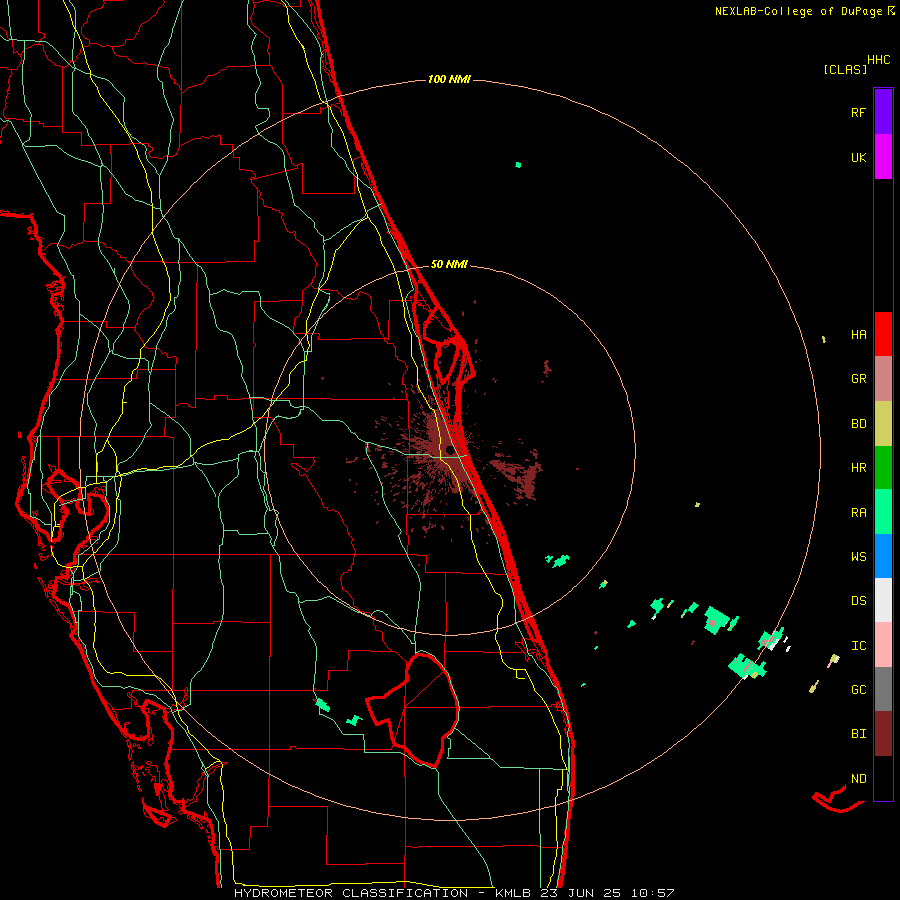Click the light pink IC color block
The width and height of the screenshot is (900, 900).
pyautogui.click(x=883, y=645)
